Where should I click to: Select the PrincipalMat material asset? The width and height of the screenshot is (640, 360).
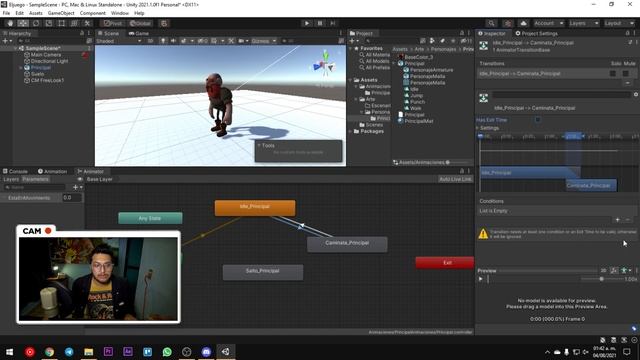419,121
